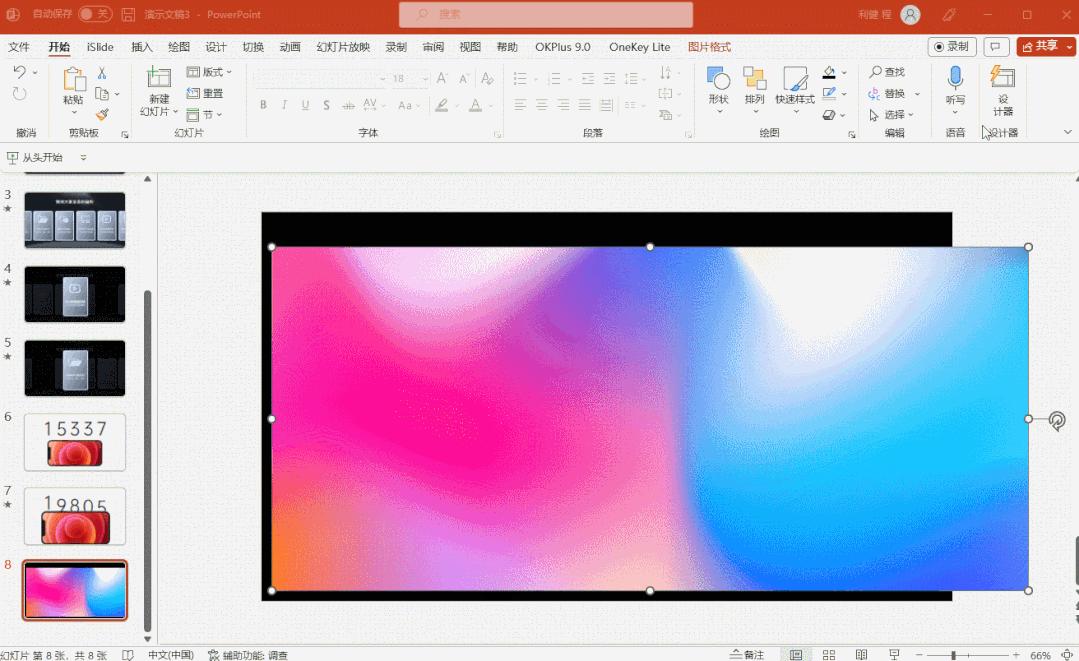Start Dictate (听写) microphone
This screenshot has height=661, width=1079.
[x=955, y=86]
